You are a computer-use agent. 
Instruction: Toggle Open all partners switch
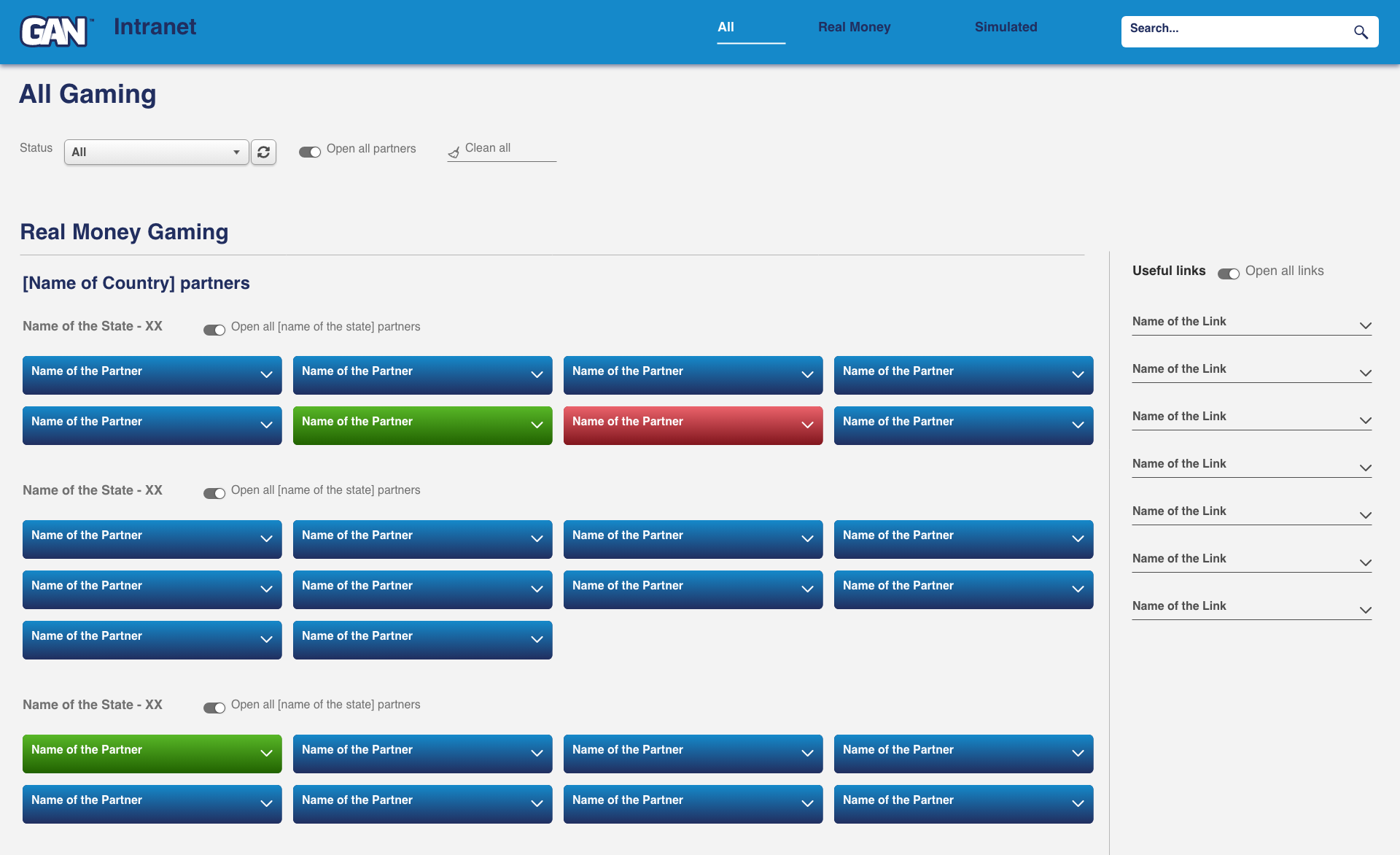(x=310, y=152)
